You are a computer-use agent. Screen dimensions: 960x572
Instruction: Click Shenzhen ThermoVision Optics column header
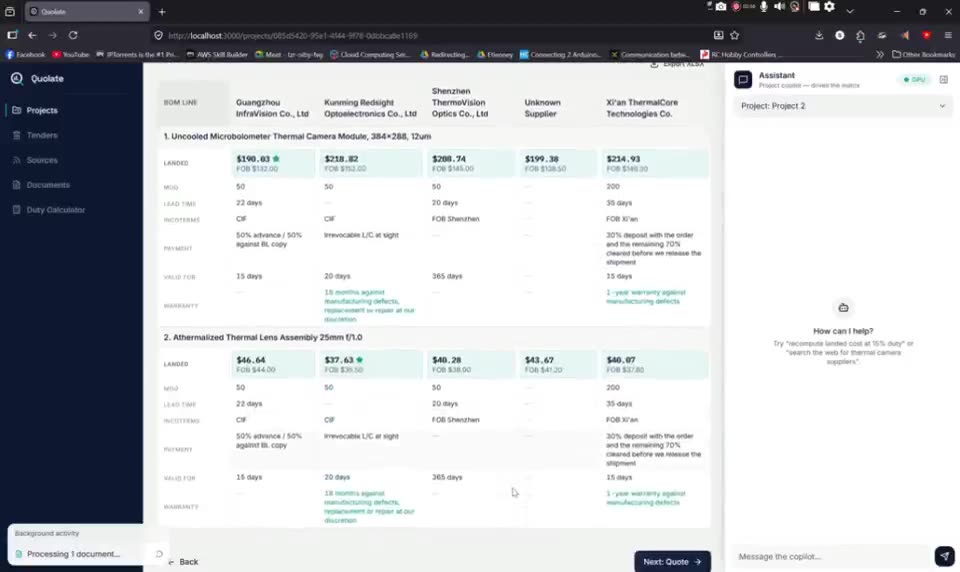pos(459,102)
